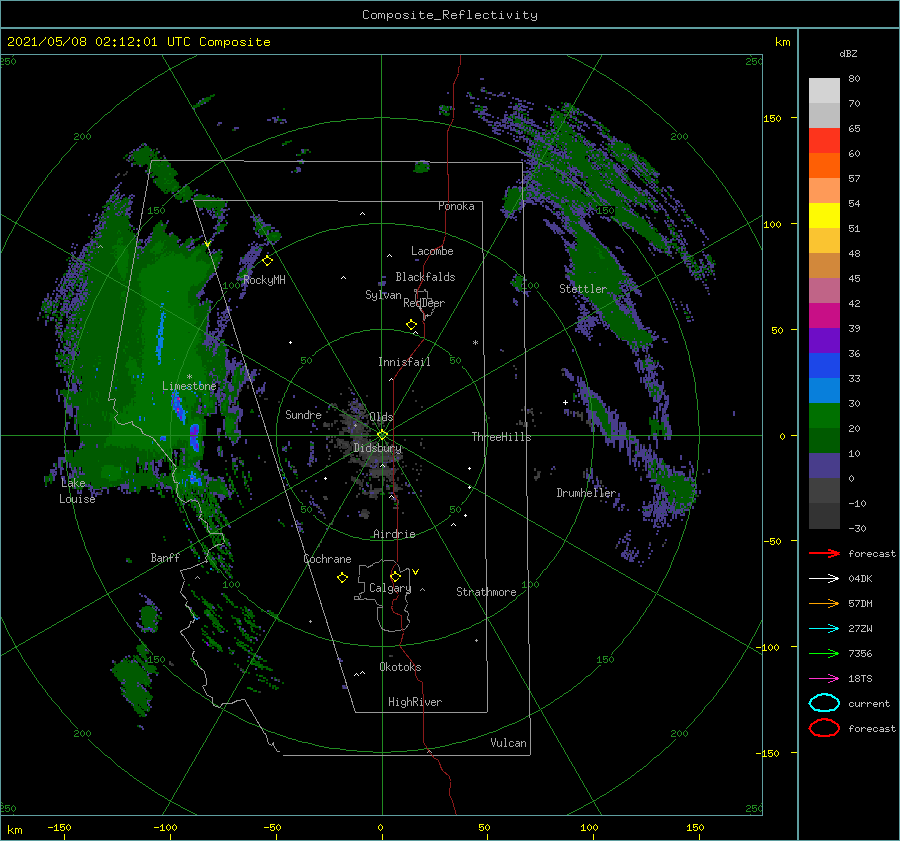Click the cyan 27ZW arrow icon

click(x=824, y=629)
